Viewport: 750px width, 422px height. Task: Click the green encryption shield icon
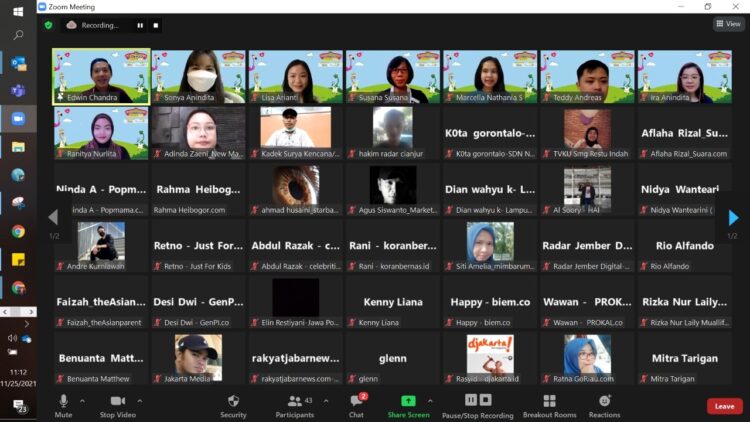[48, 25]
